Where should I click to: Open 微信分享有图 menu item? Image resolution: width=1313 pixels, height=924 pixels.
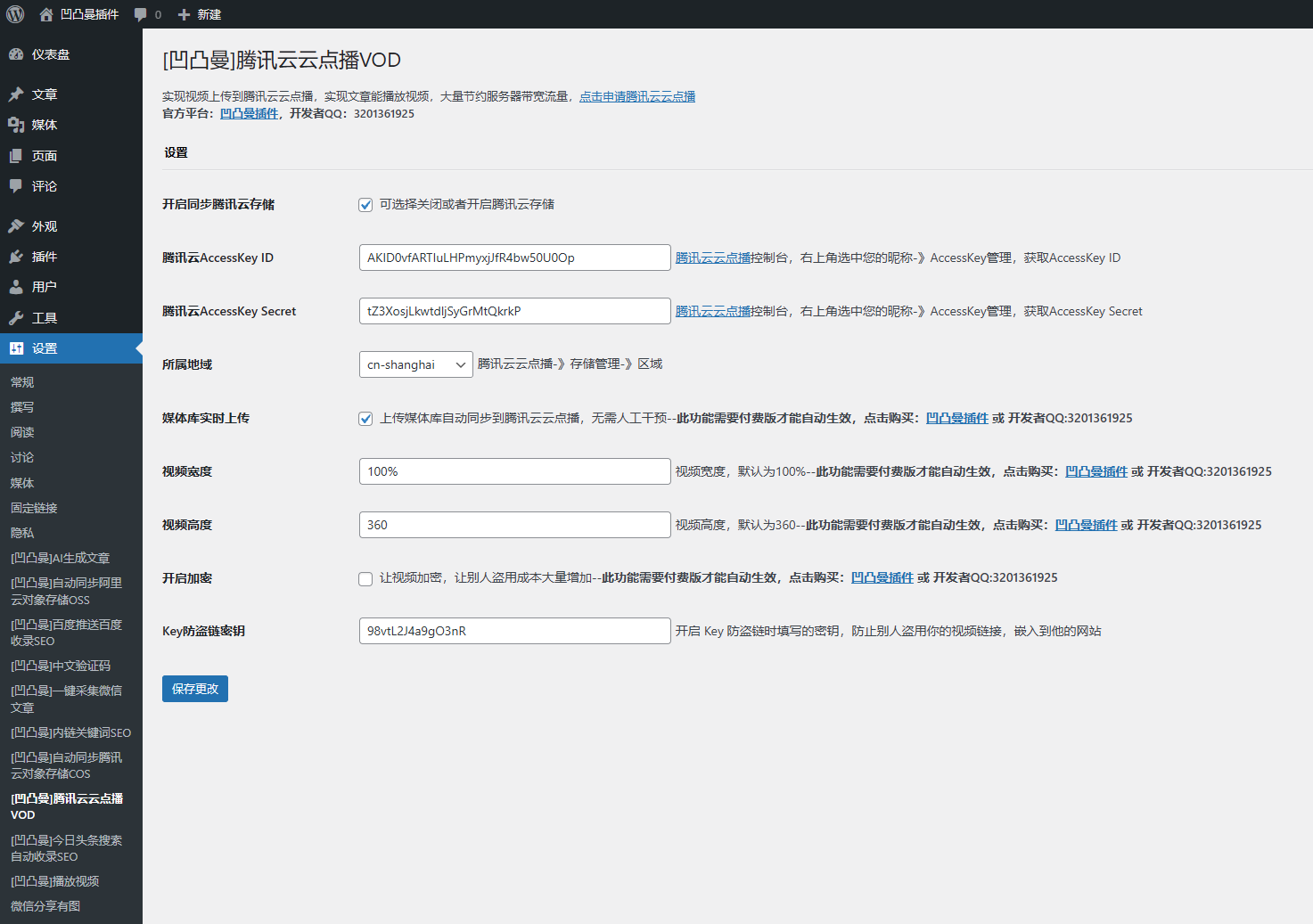tap(45, 906)
